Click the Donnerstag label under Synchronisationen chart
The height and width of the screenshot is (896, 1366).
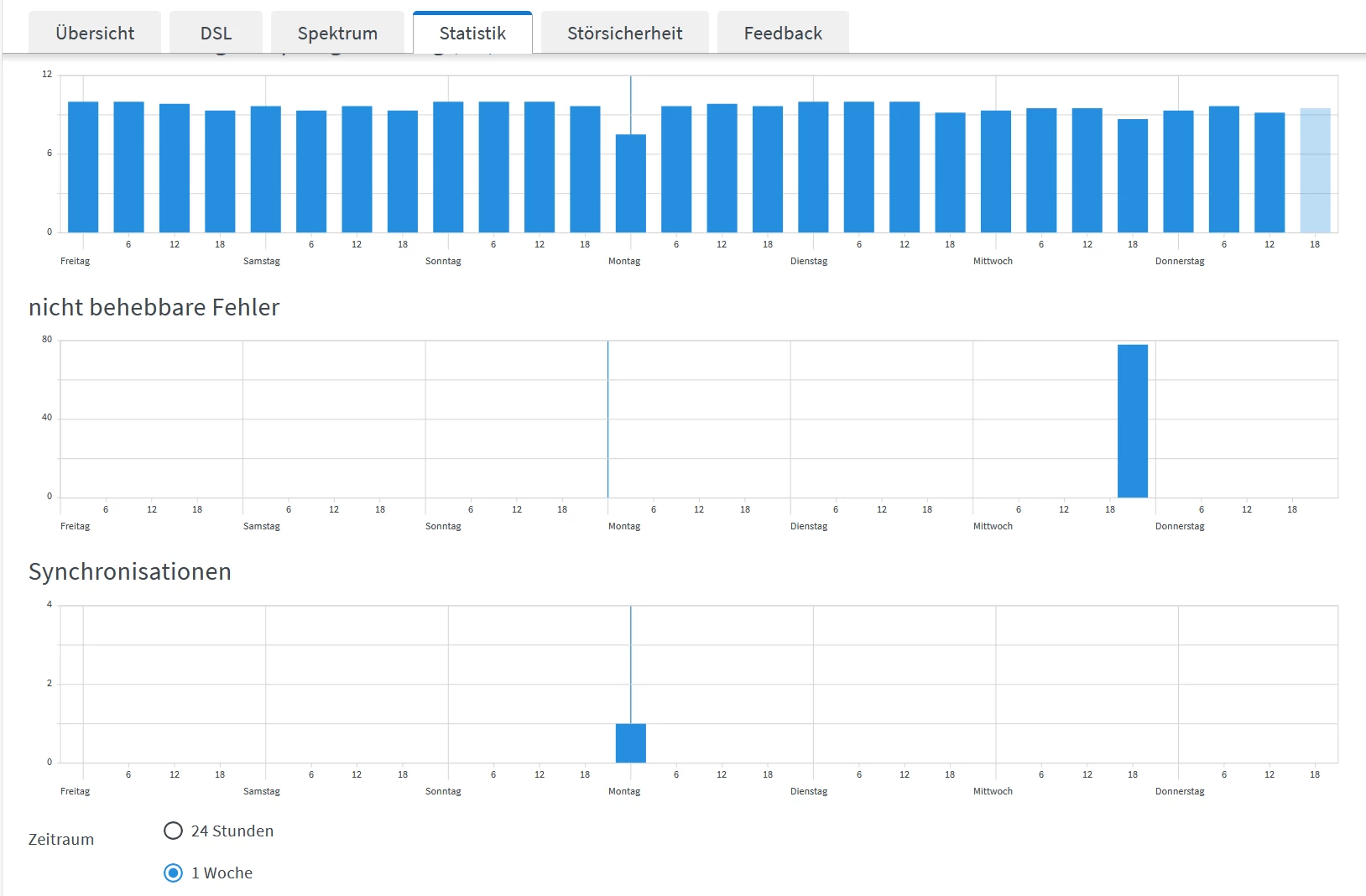point(1180,791)
